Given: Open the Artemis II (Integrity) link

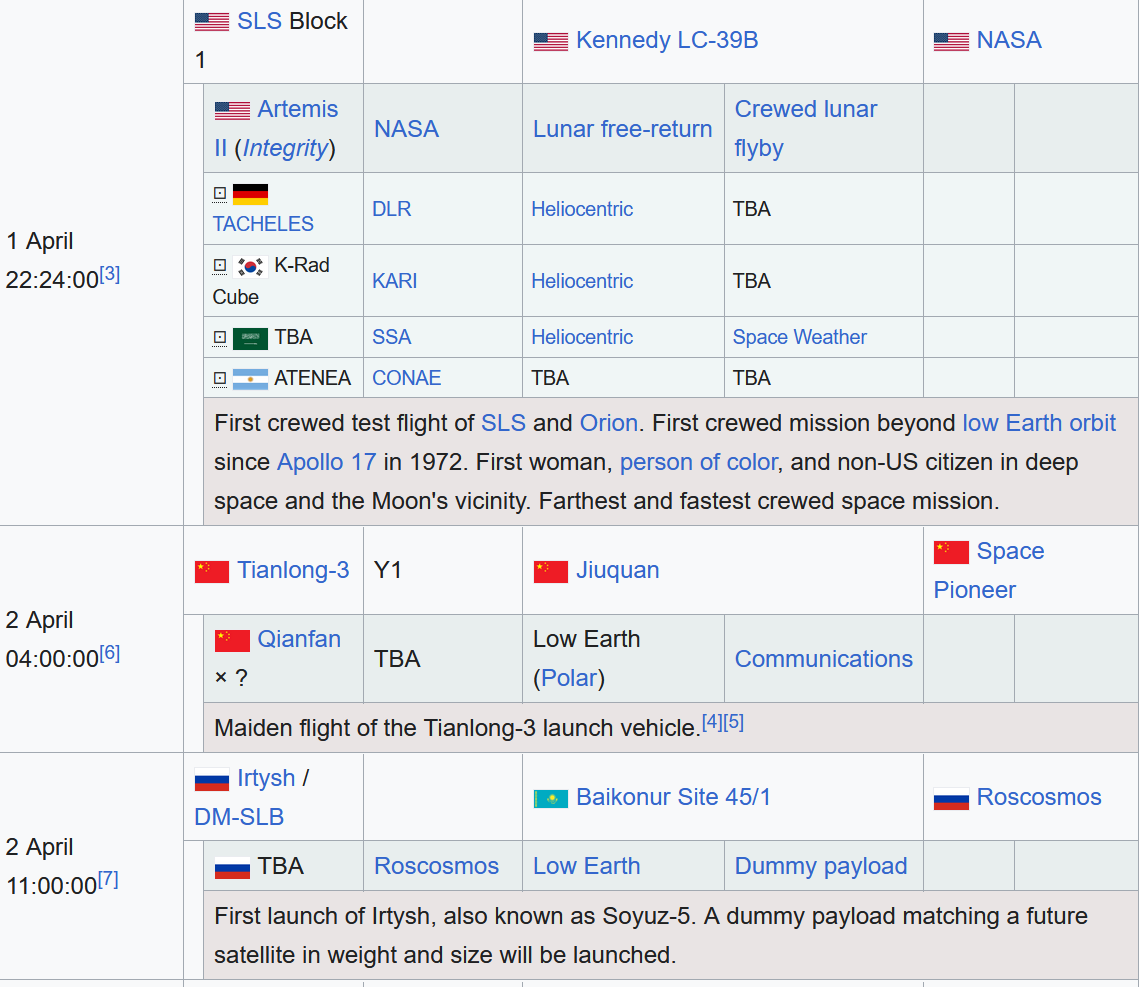Looking at the screenshot, I should (x=276, y=129).
